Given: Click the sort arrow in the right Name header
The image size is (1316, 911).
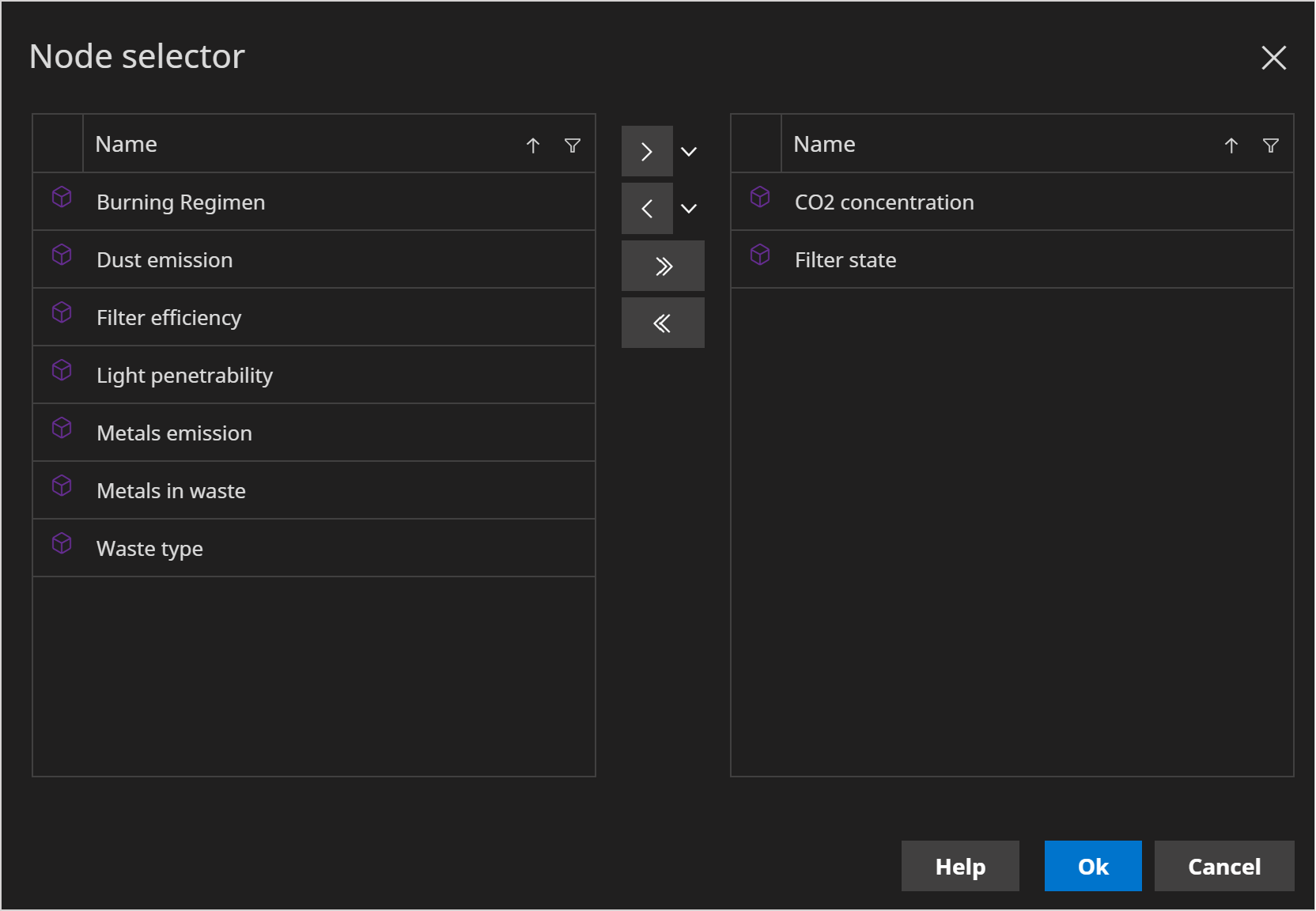Looking at the screenshot, I should click(x=1231, y=145).
